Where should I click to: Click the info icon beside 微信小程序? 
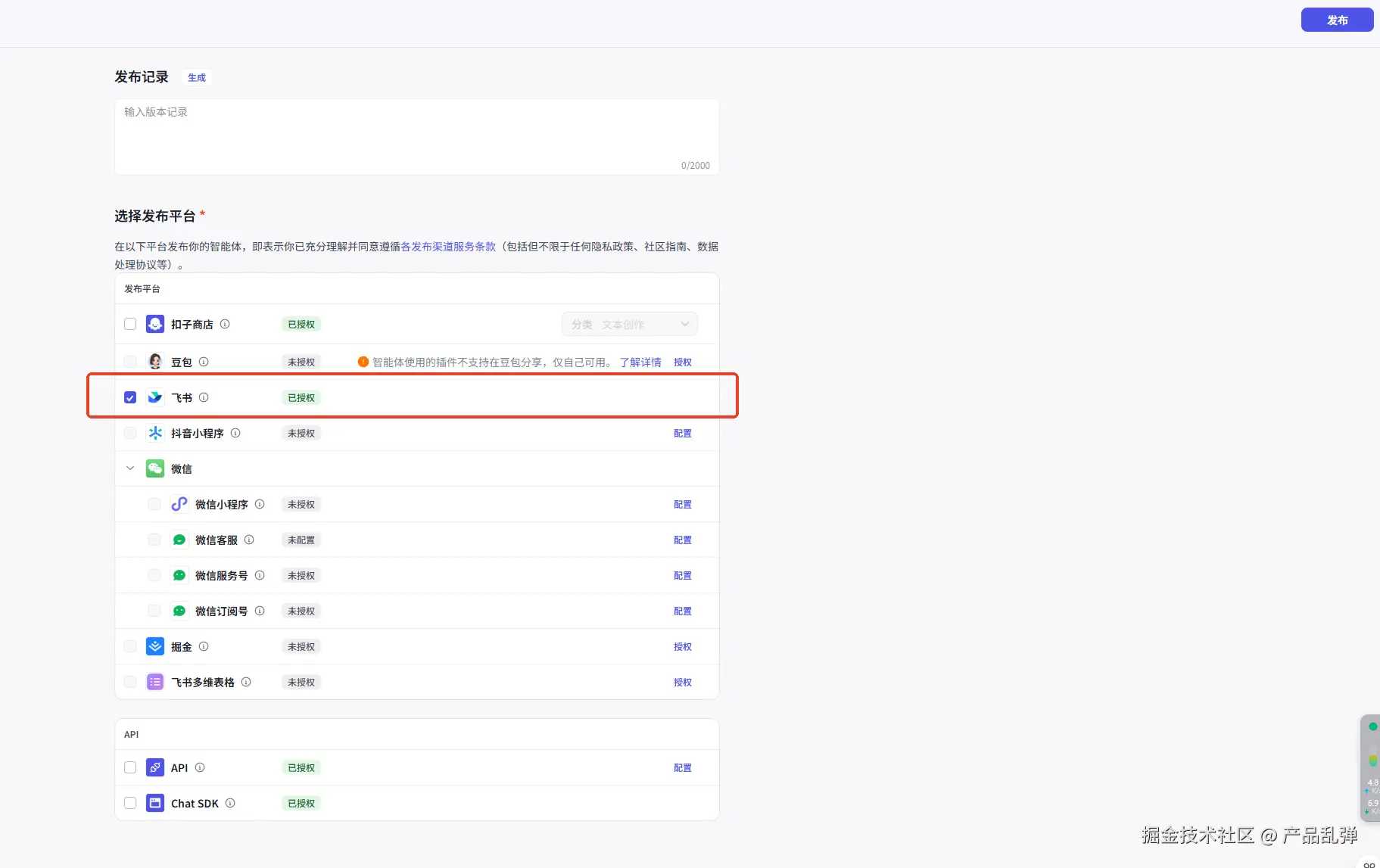coord(260,504)
